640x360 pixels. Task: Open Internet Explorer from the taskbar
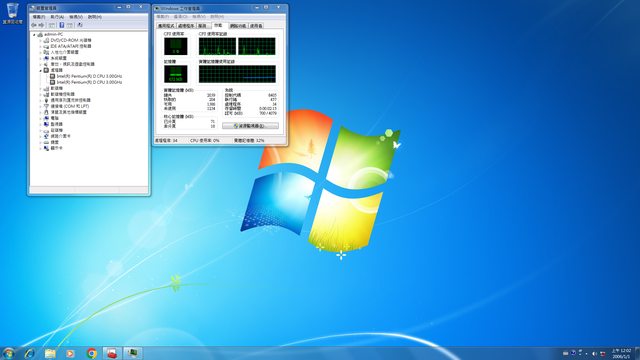click(x=29, y=353)
